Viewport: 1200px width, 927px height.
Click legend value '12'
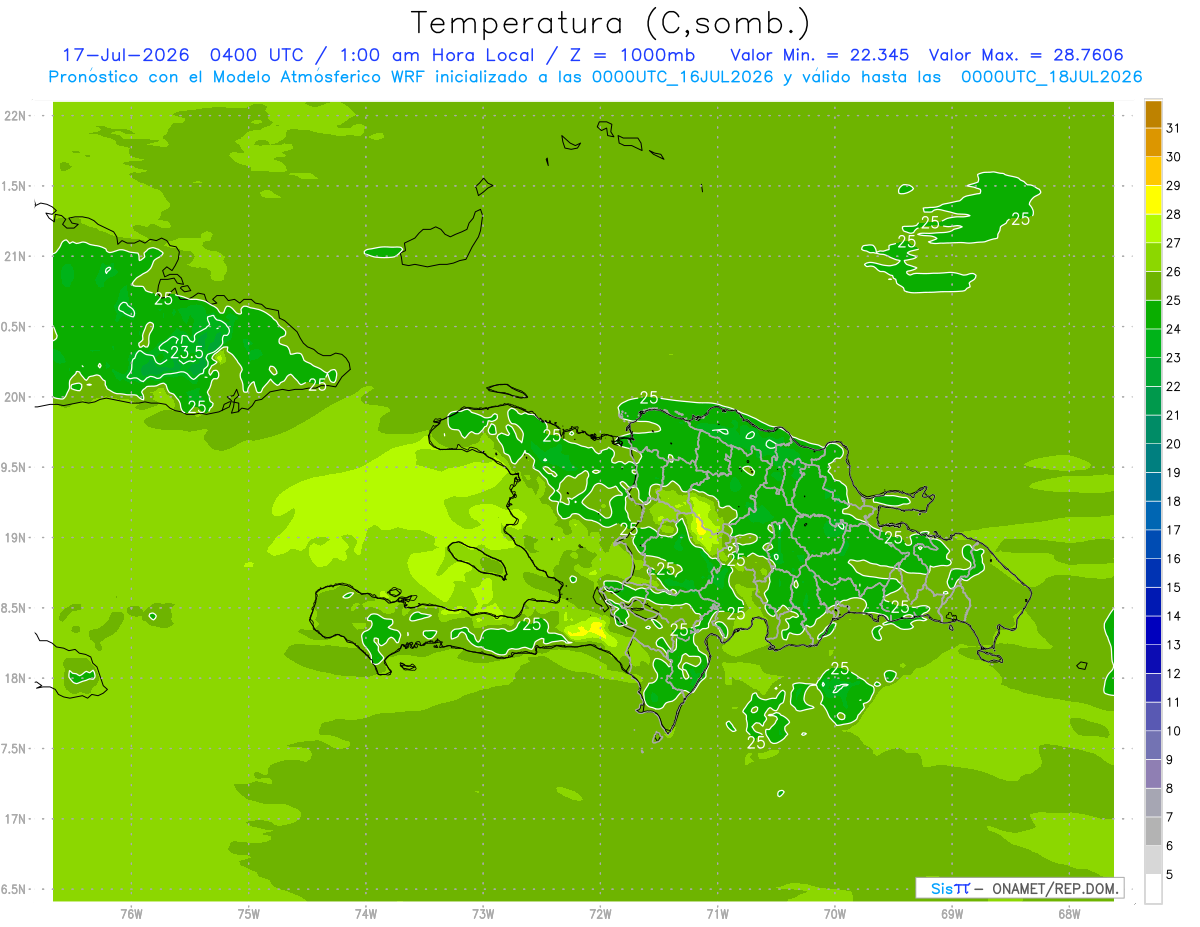tap(1174, 673)
